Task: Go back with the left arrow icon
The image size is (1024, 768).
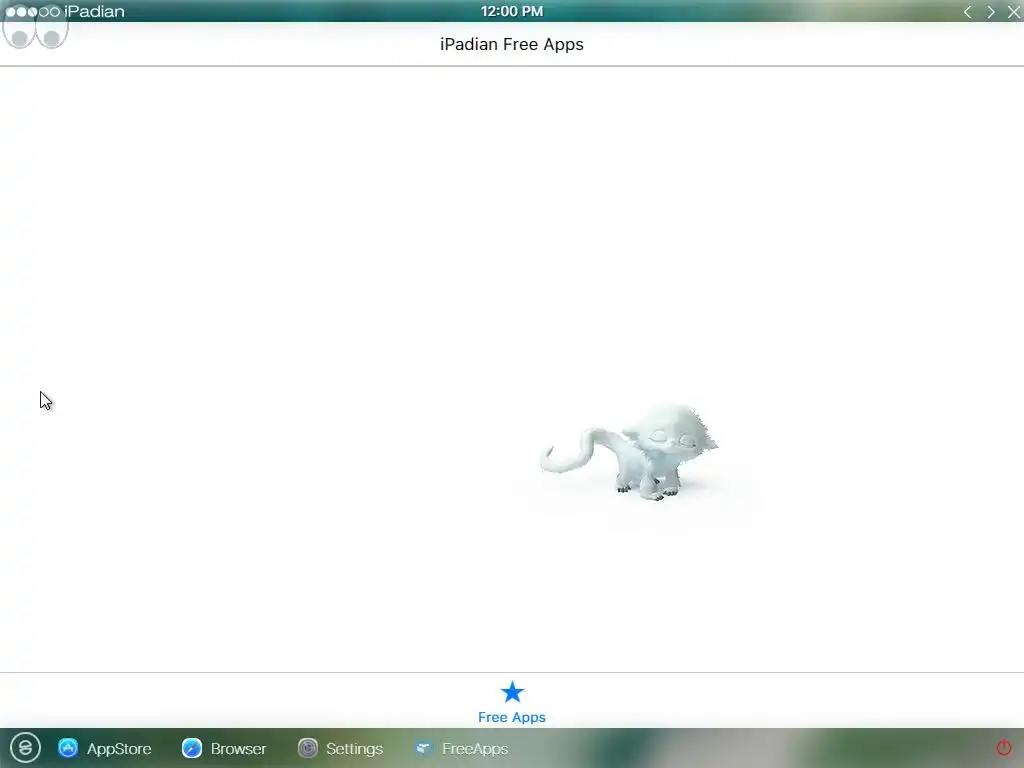Action: pyautogui.click(x=968, y=12)
